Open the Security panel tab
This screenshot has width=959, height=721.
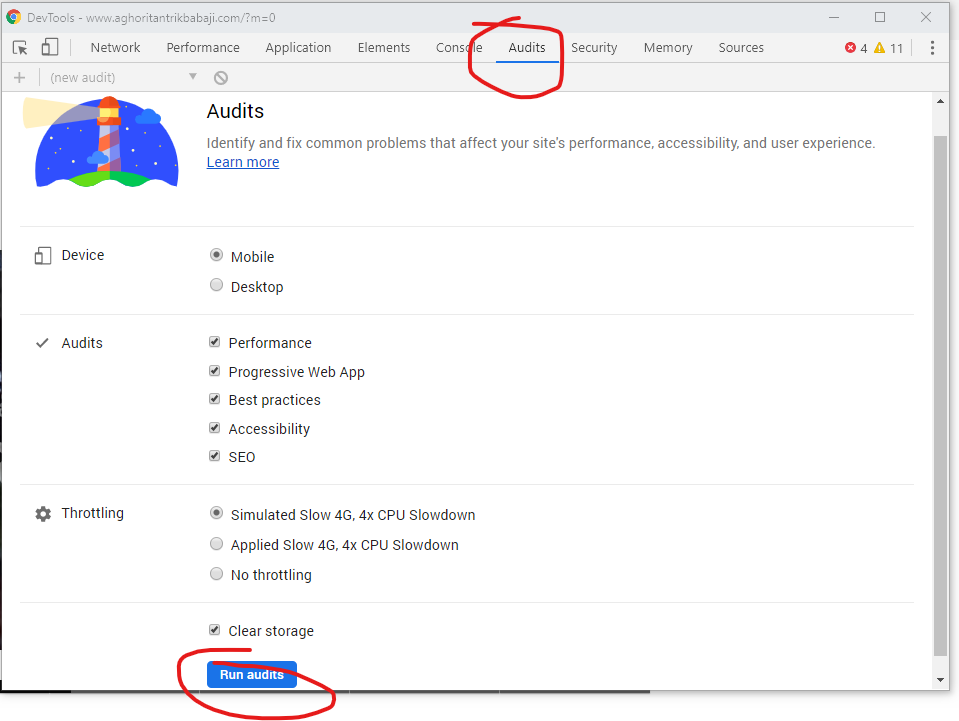(x=594, y=47)
